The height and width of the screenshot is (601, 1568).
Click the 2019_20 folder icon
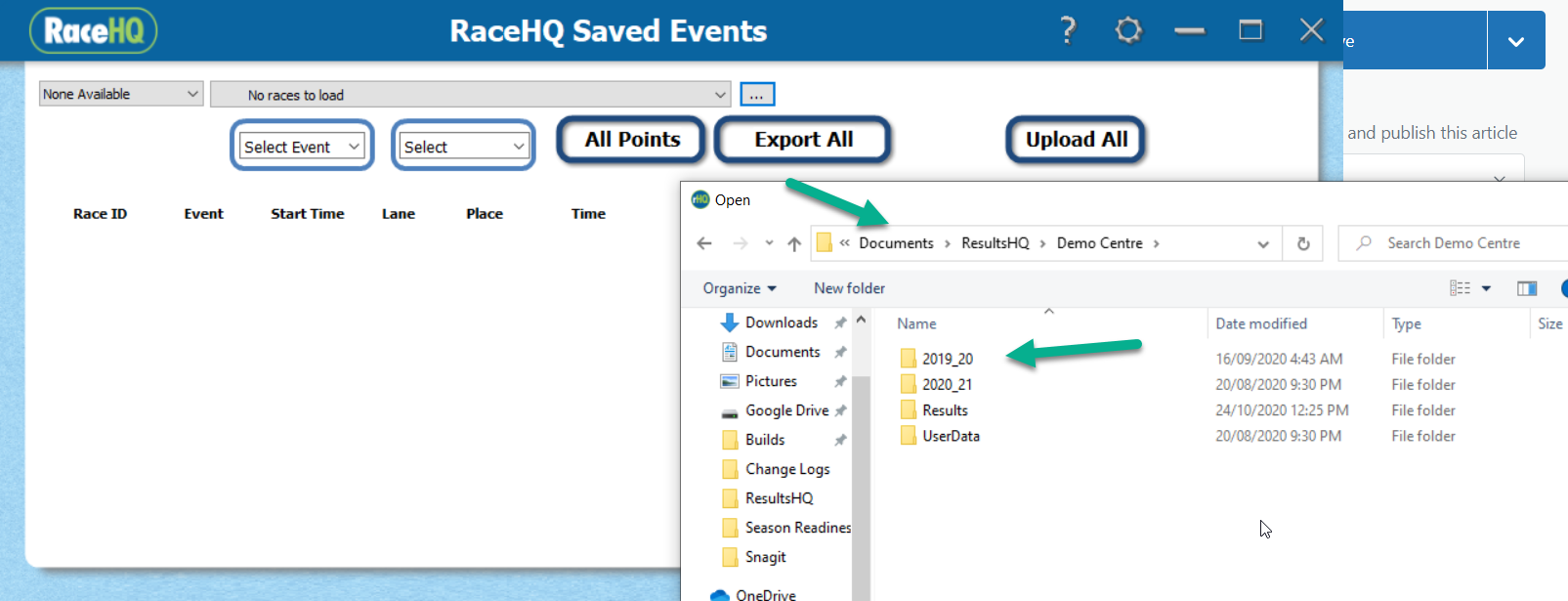(908, 359)
